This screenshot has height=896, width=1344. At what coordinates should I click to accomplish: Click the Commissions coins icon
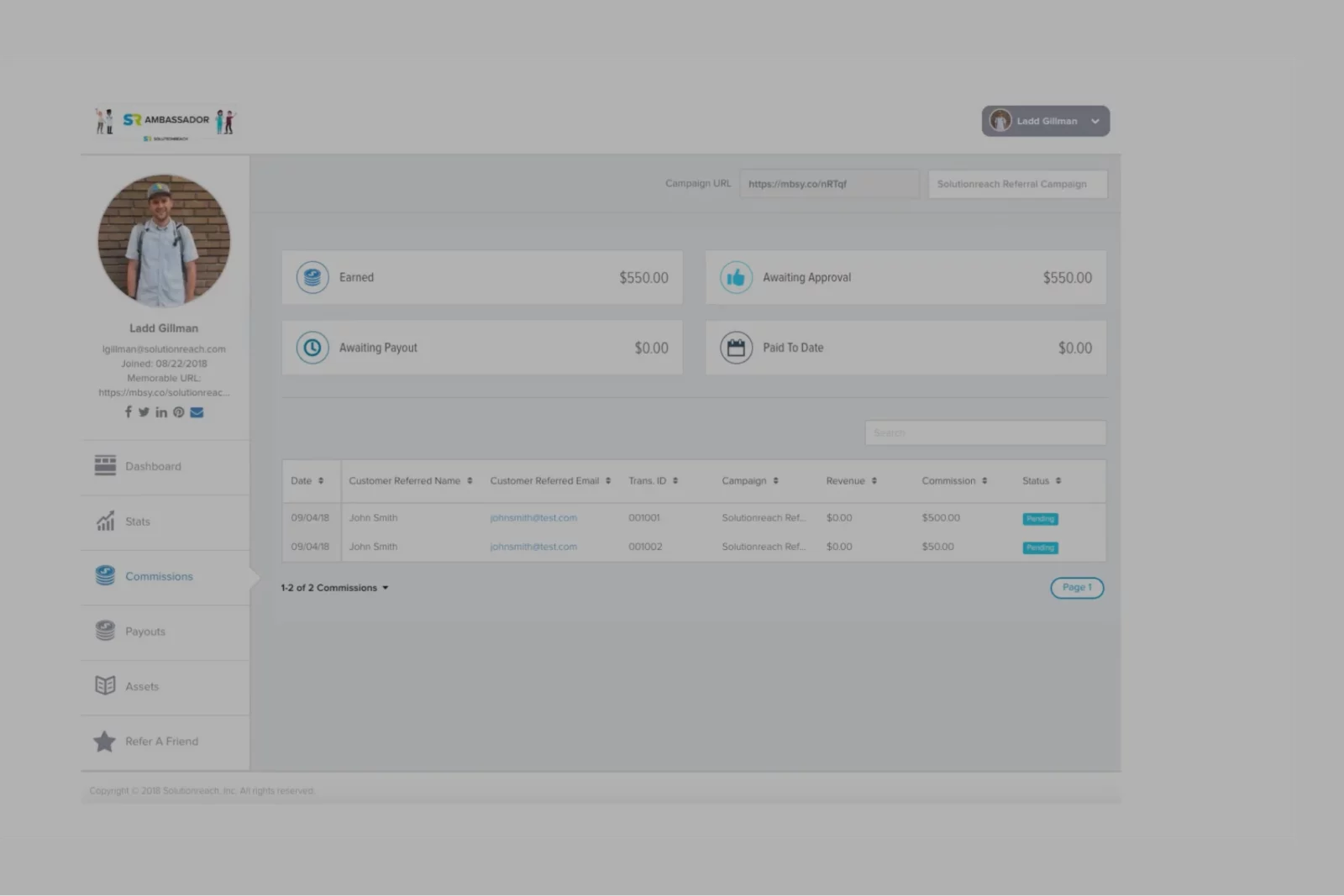pyautogui.click(x=105, y=575)
